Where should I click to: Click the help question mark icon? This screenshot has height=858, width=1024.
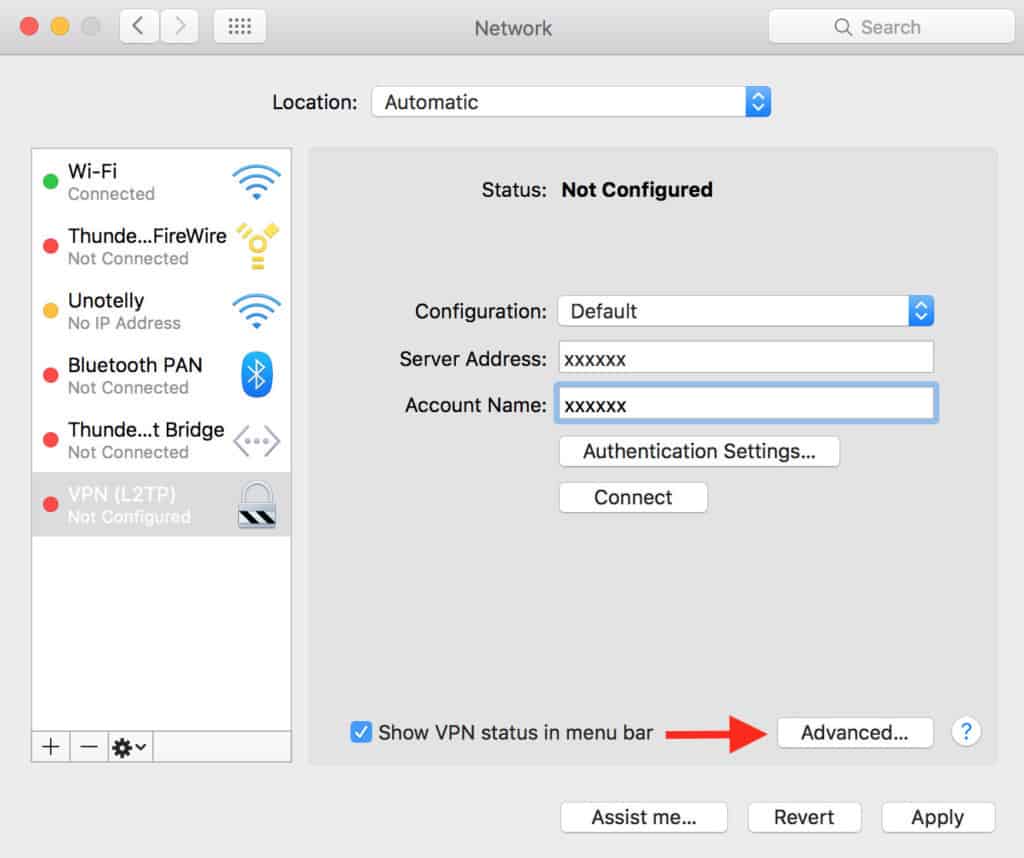(966, 732)
